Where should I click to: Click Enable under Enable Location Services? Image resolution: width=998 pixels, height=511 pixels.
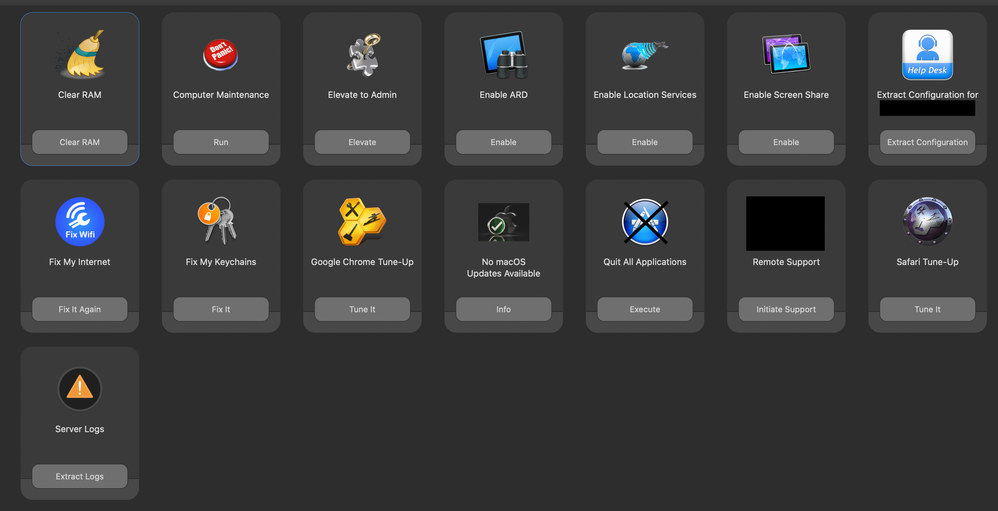click(x=645, y=142)
